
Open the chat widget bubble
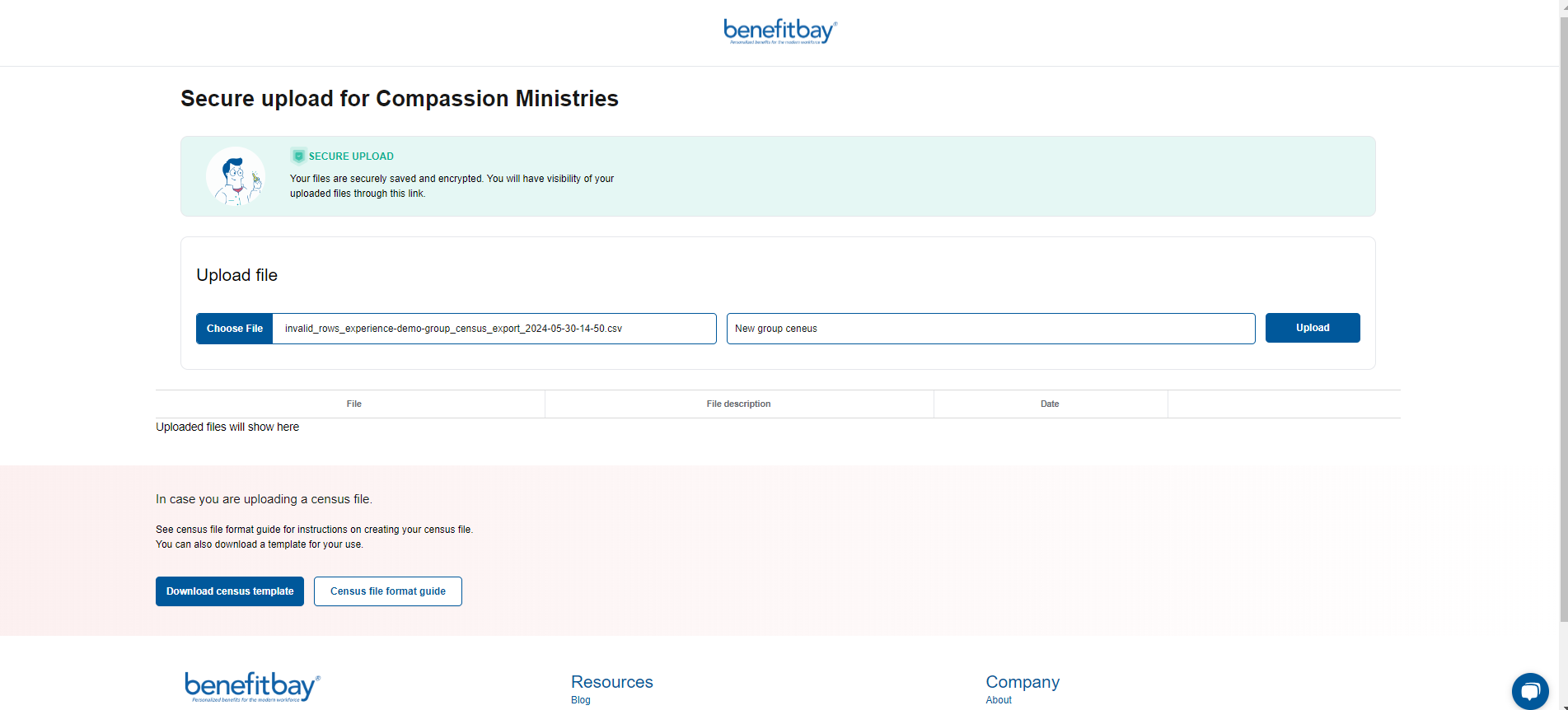point(1530,691)
